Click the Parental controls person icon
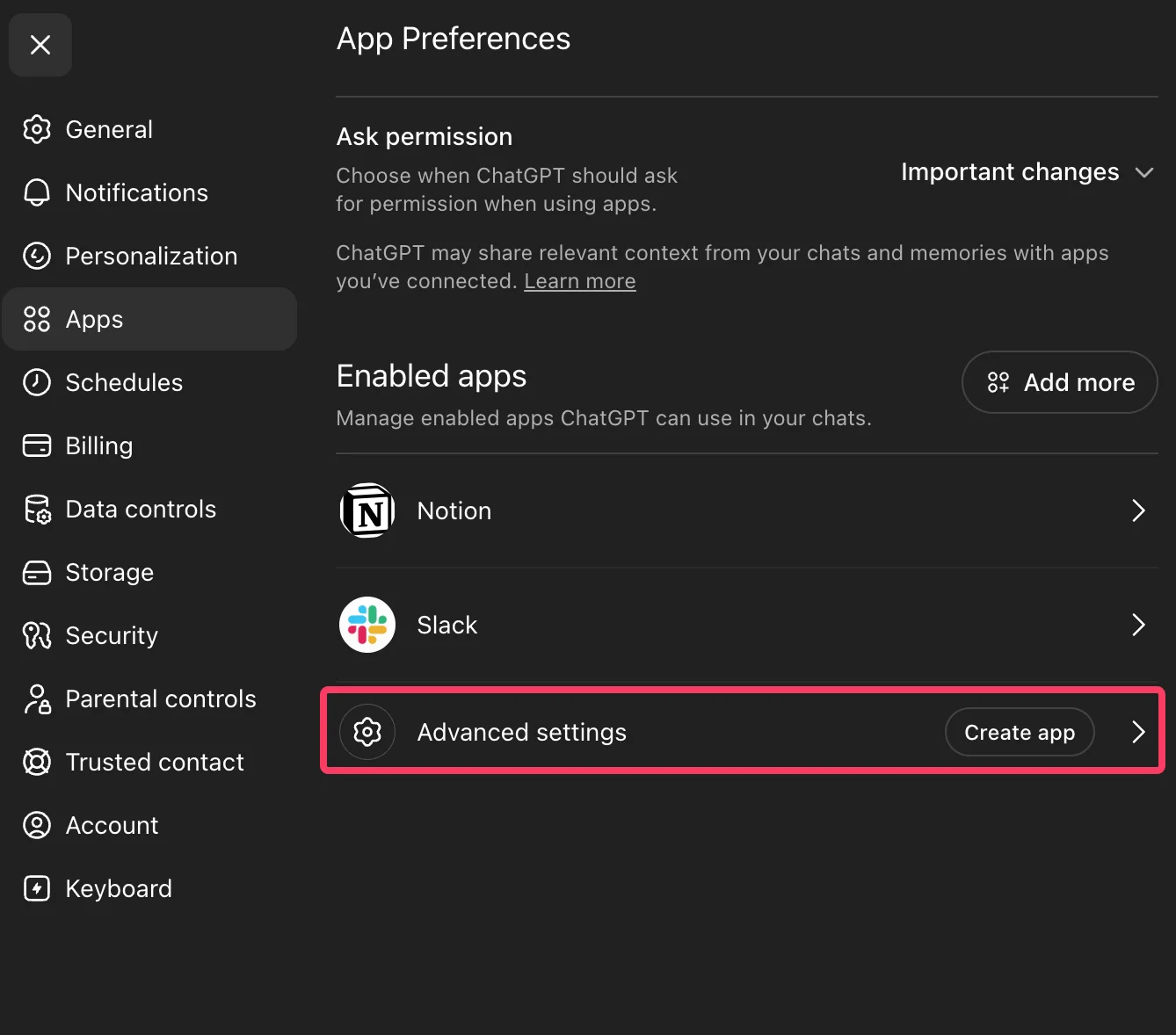This screenshot has height=1035, width=1176. [37, 698]
